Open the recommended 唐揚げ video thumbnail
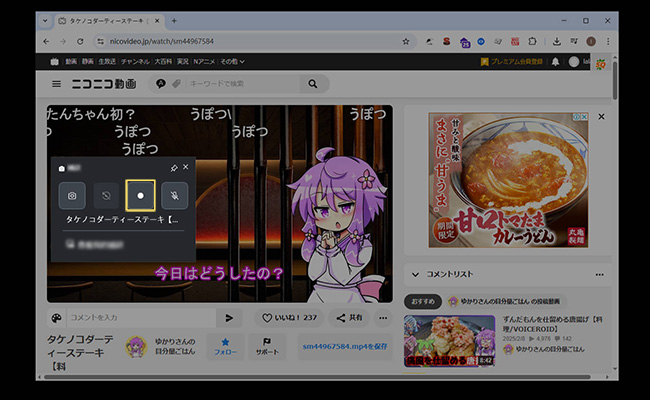This screenshot has height=400, width=650. 449,341
